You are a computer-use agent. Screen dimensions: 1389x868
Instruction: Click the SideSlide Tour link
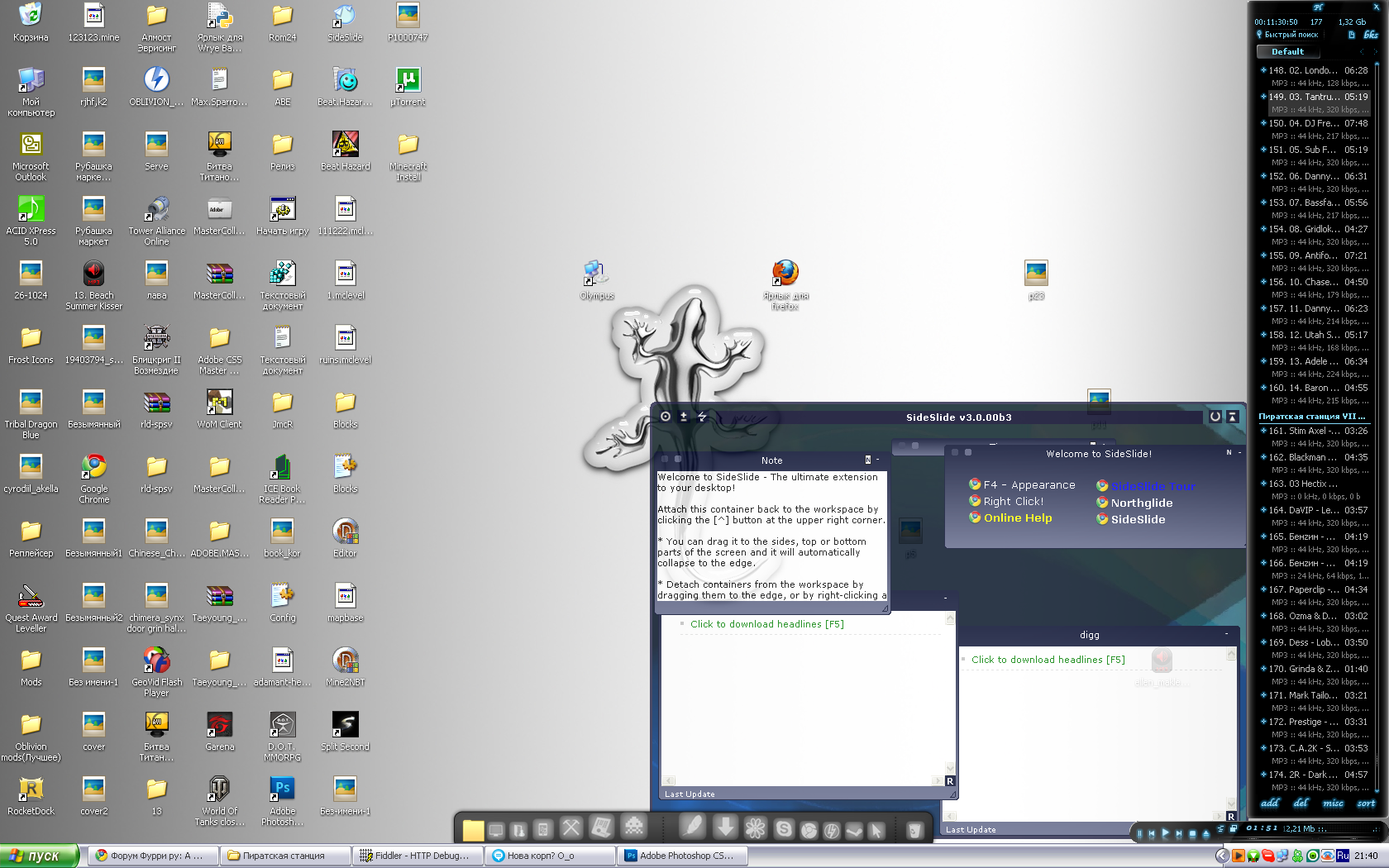tap(1153, 486)
